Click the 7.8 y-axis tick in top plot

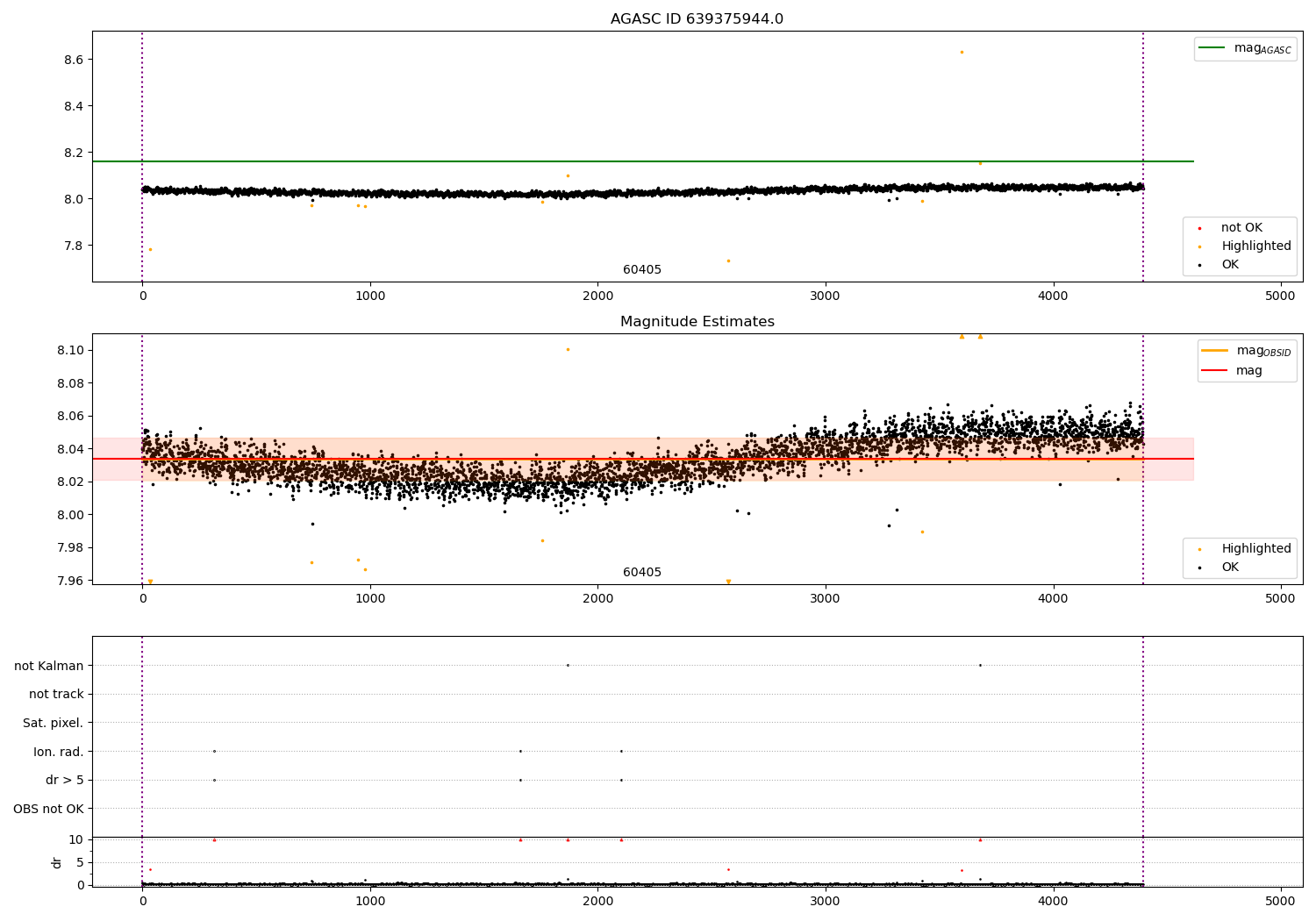click(74, 246)
